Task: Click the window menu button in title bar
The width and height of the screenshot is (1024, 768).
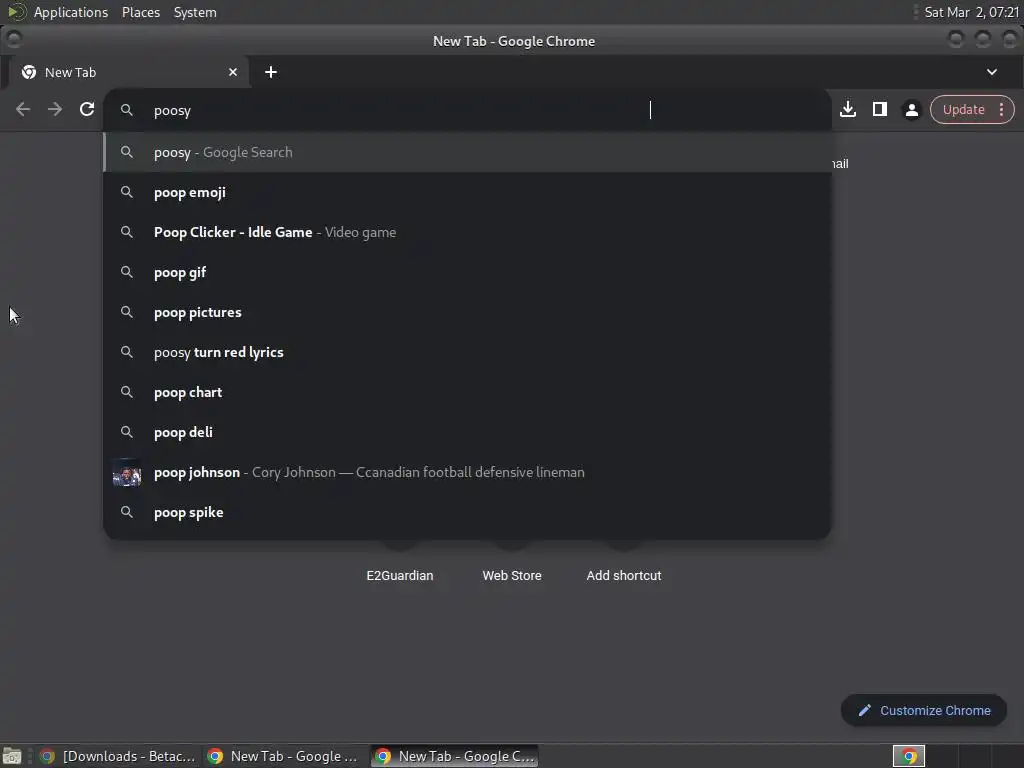Action: [x=14, y=40]
